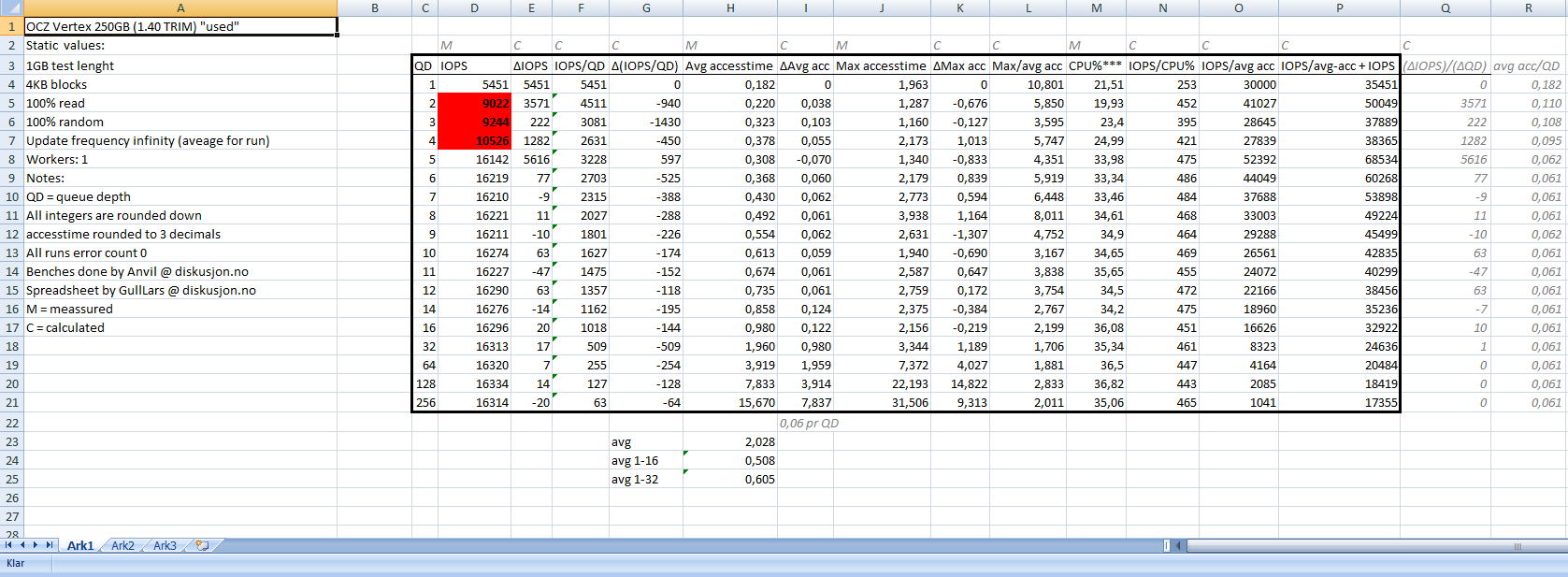Viewport: 1568px width, 577px height.
Task: Click the value 68534 in column P
Action: coord(1339,159)
